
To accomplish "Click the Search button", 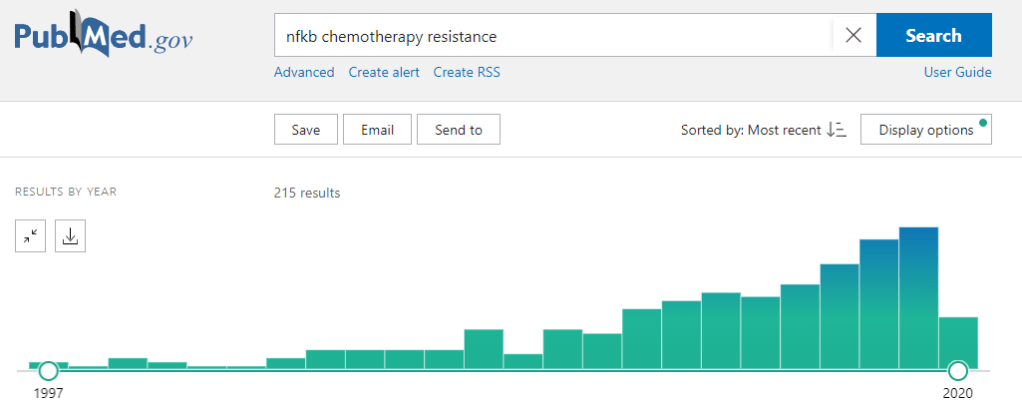I will click(933, 36).
